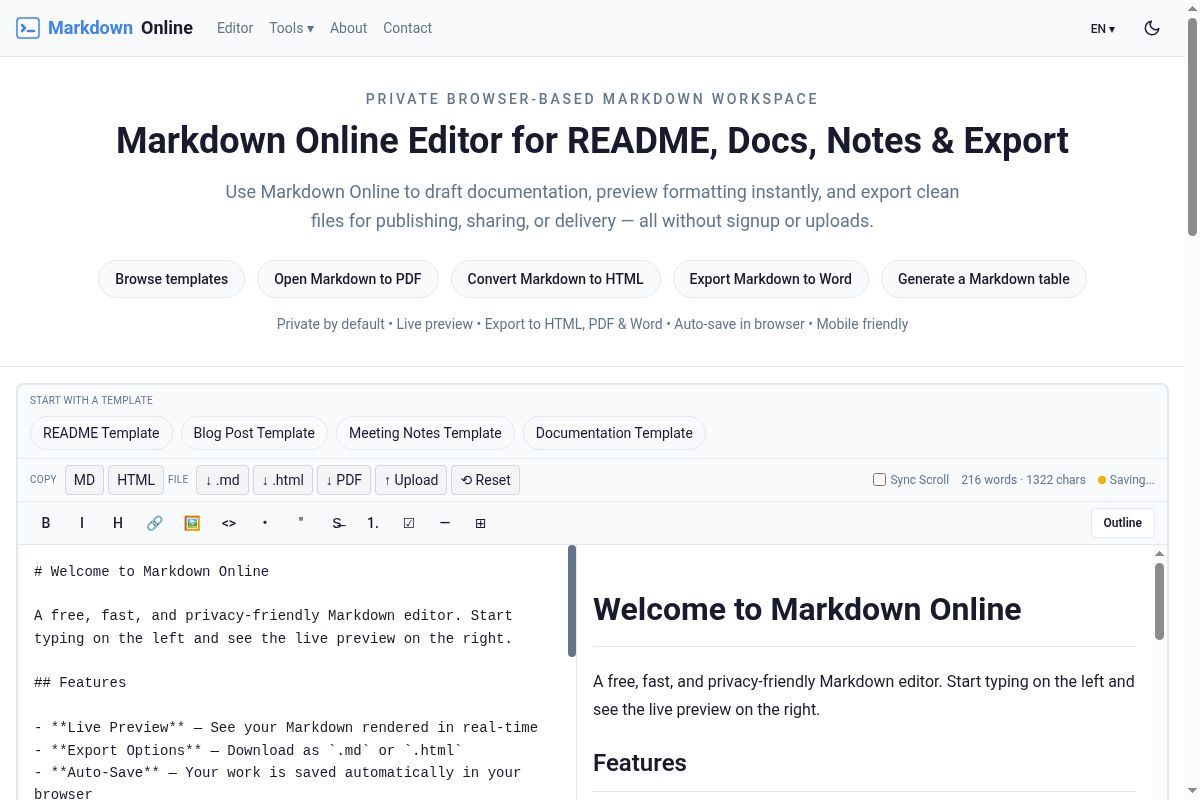Image resolution: width=1200 pixels, height=800 pixels.
Task: Apply bold formatting with the B icon
Action: coord(46,523)
